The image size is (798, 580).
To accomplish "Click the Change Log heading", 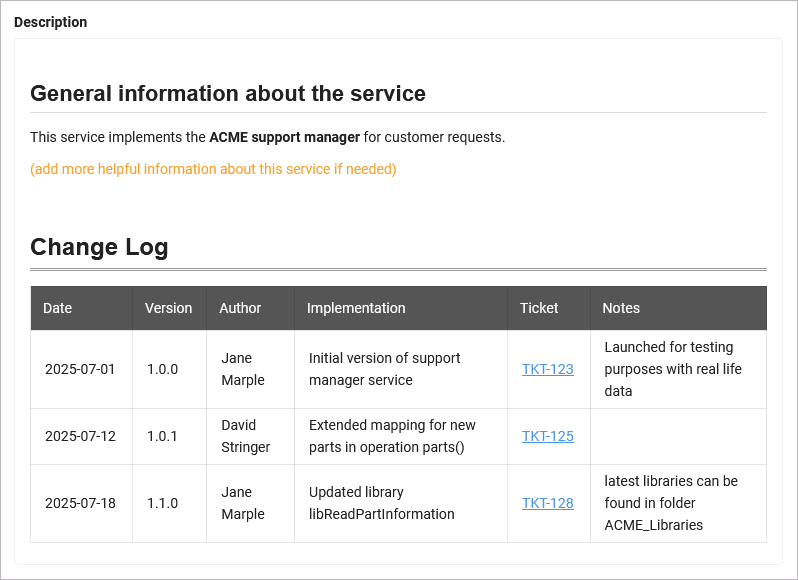I will tap(99, 247).
